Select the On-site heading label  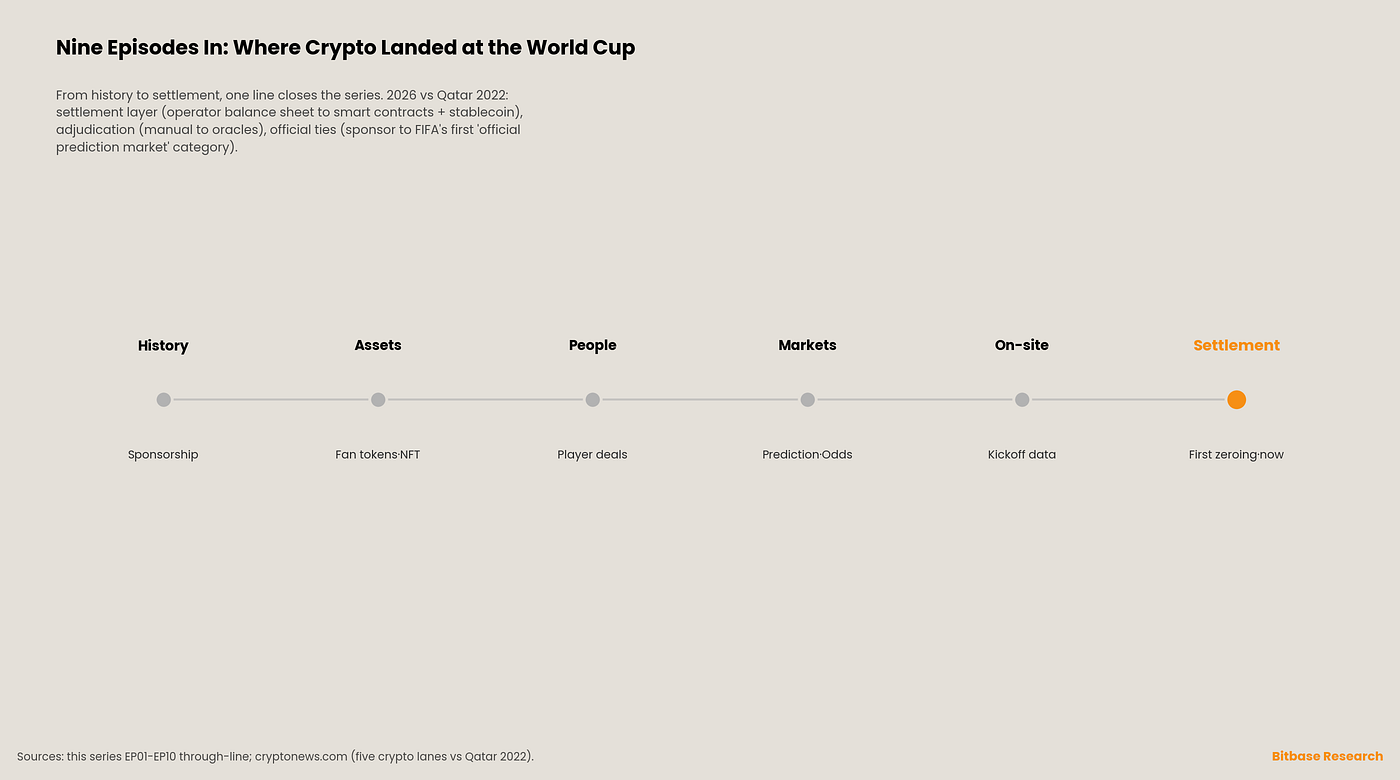[1022, 345]
